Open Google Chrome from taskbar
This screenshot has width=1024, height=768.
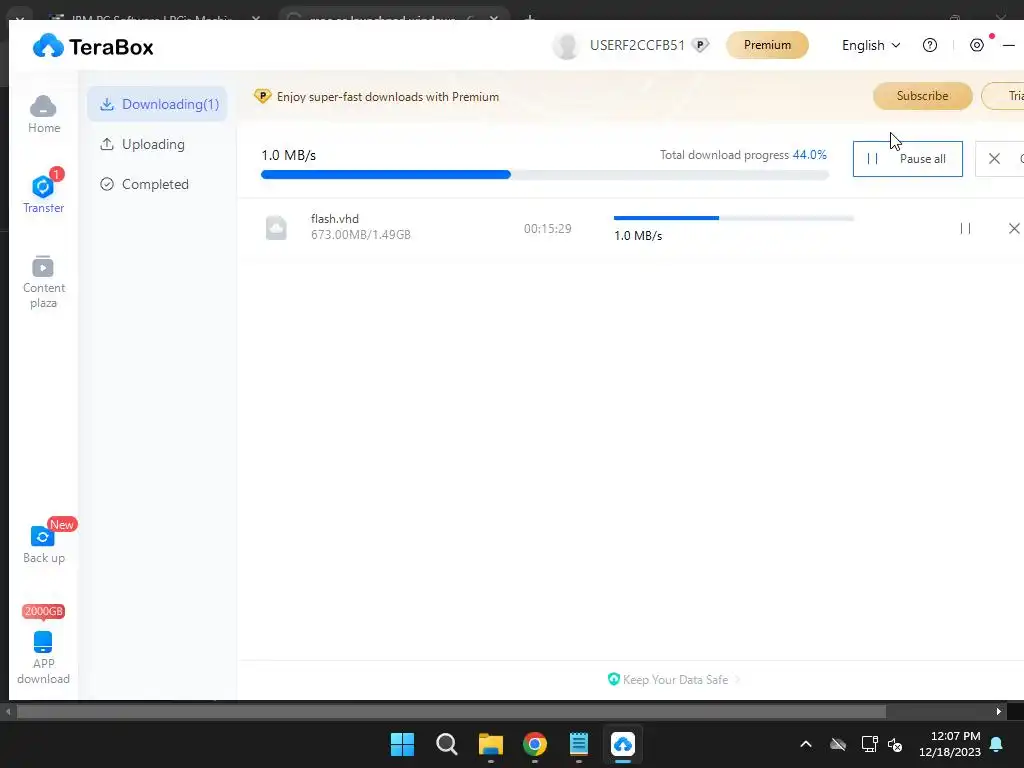coord(535,744)
